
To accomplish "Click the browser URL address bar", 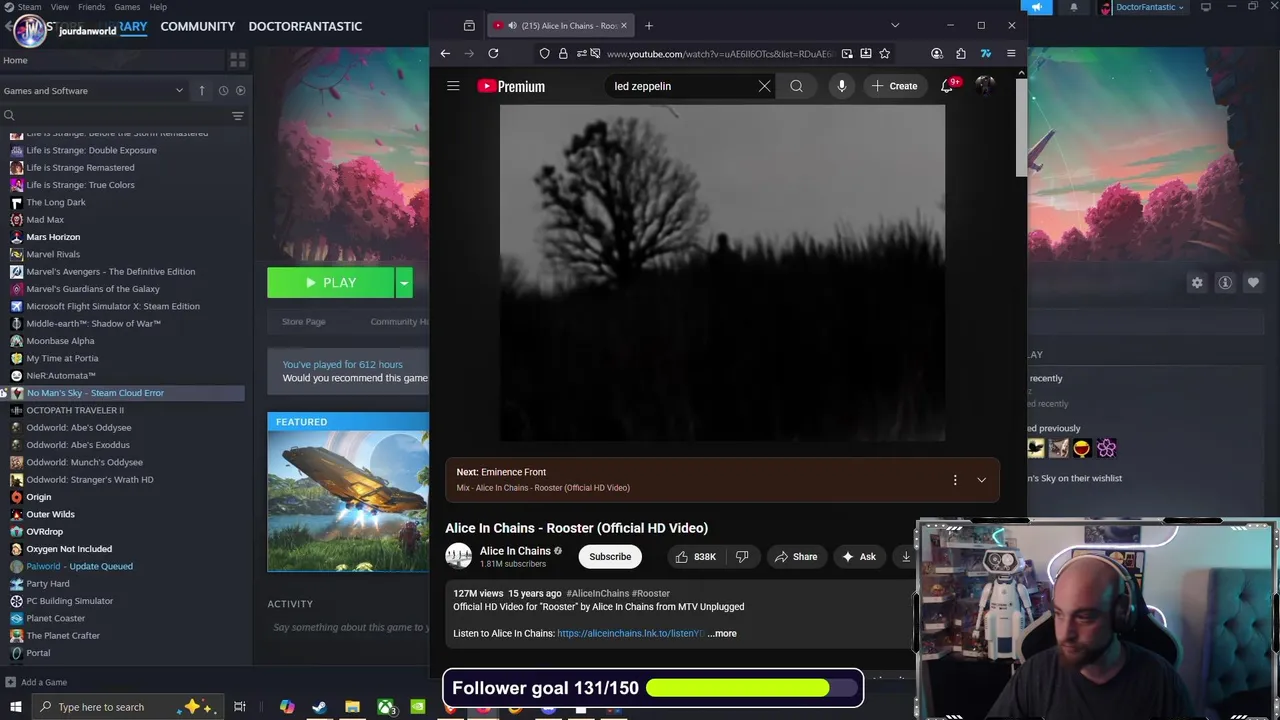I will tap(719, 53).
